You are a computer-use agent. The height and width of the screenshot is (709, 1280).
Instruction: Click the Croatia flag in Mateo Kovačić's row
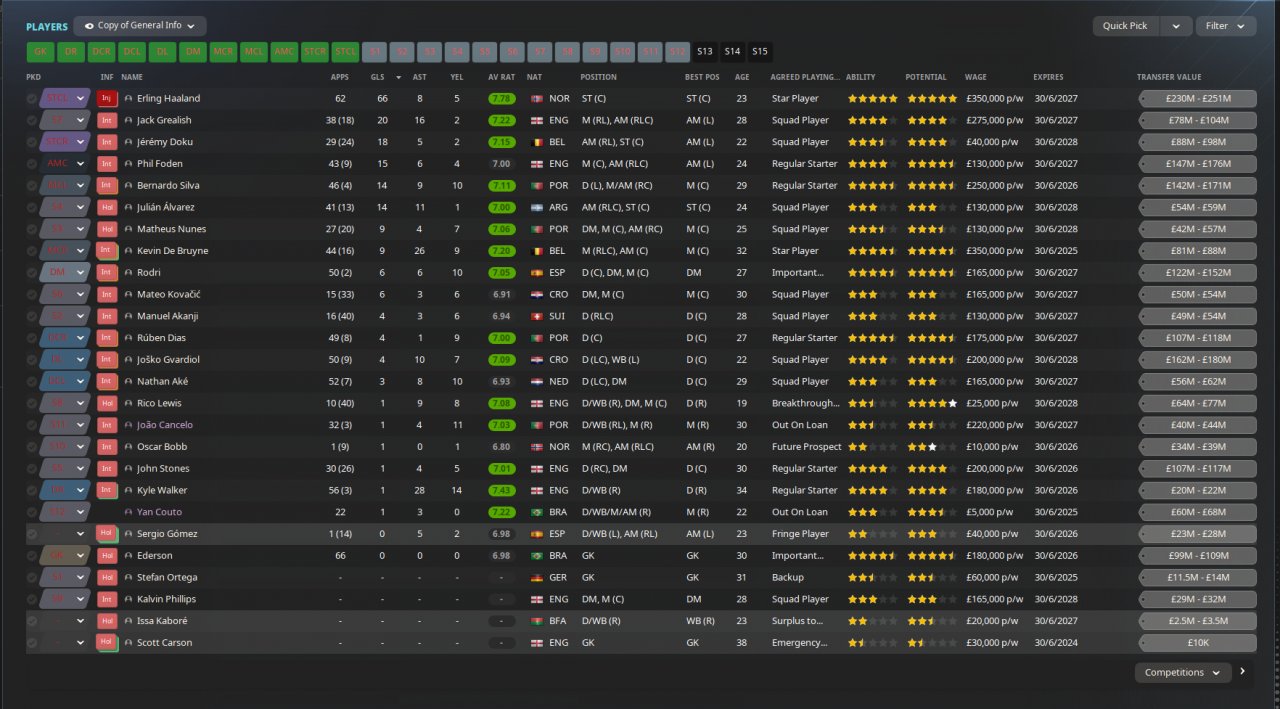tap(535, 295)
